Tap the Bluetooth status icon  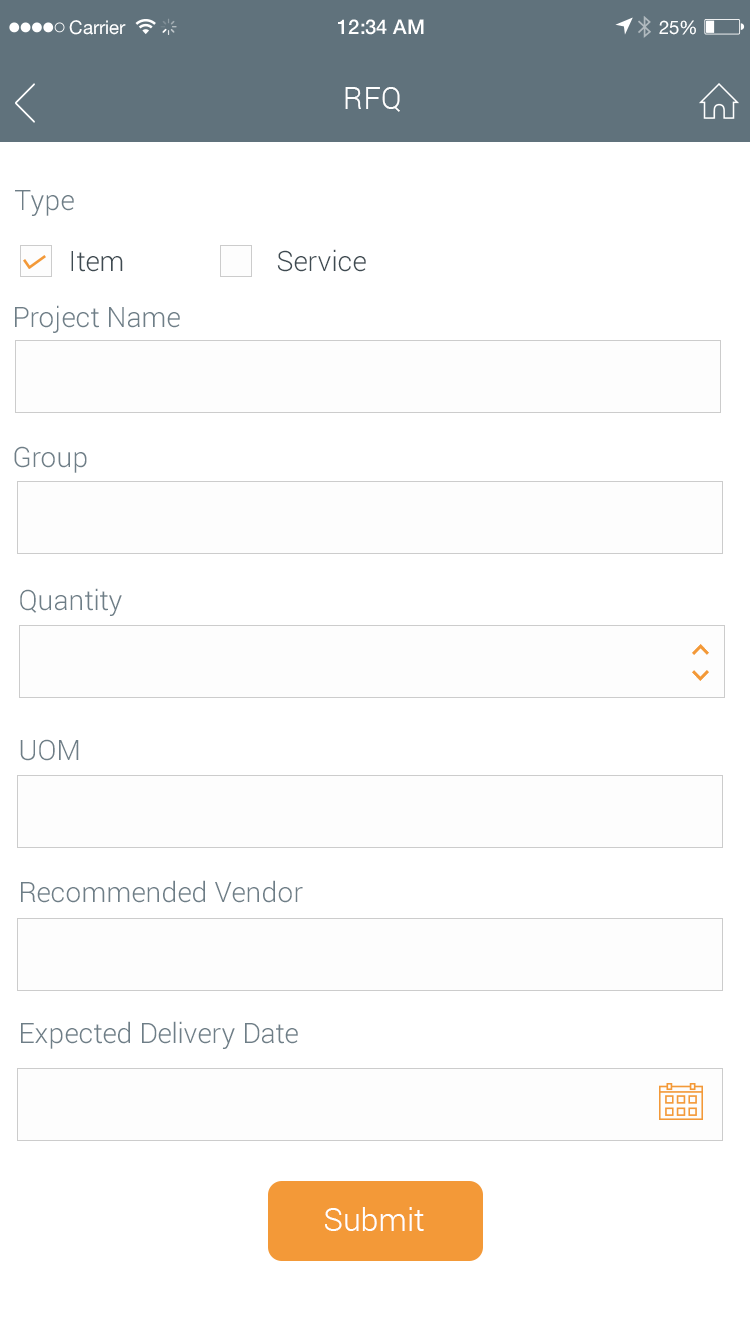tap(645, 27)
